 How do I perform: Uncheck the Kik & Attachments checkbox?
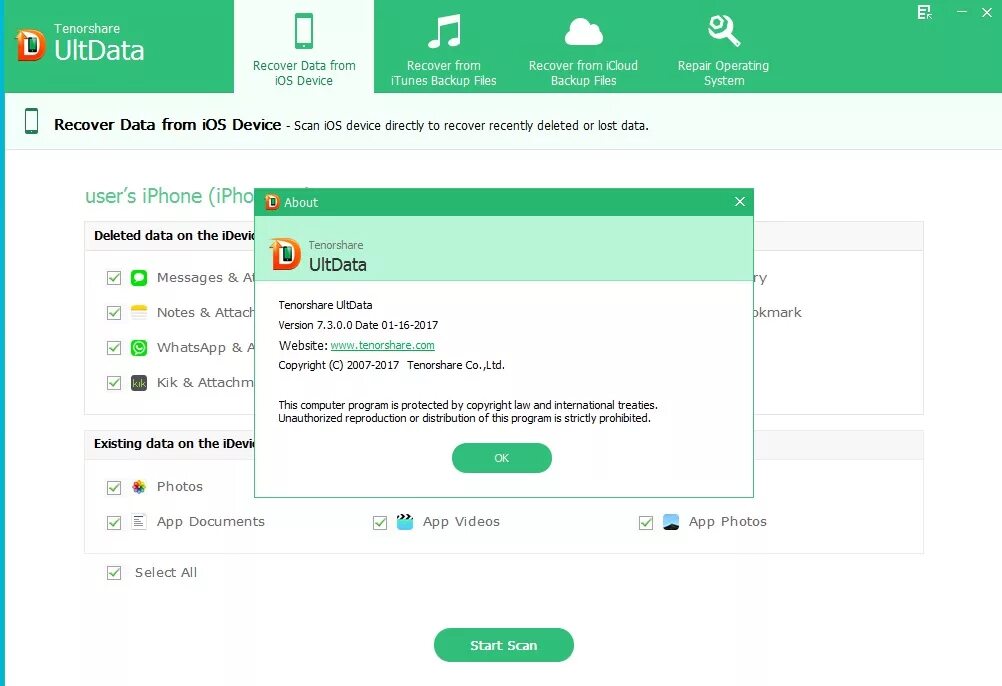coord(114,383)
